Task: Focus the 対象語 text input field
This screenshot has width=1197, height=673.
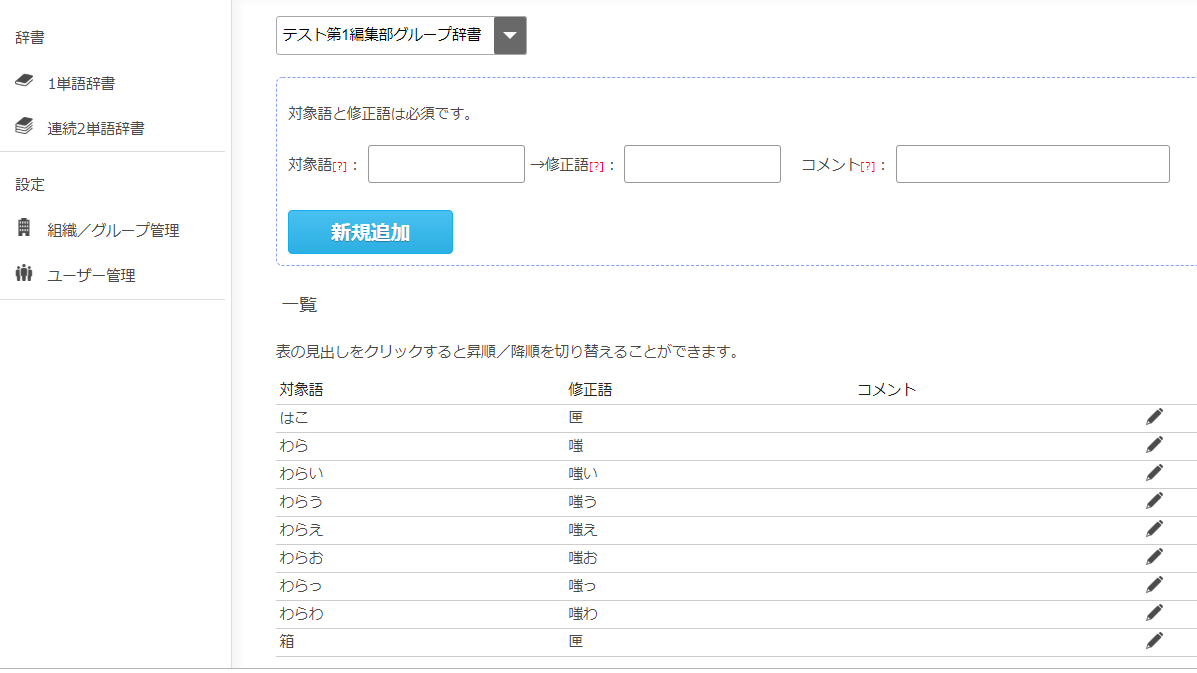Action: 446,164
